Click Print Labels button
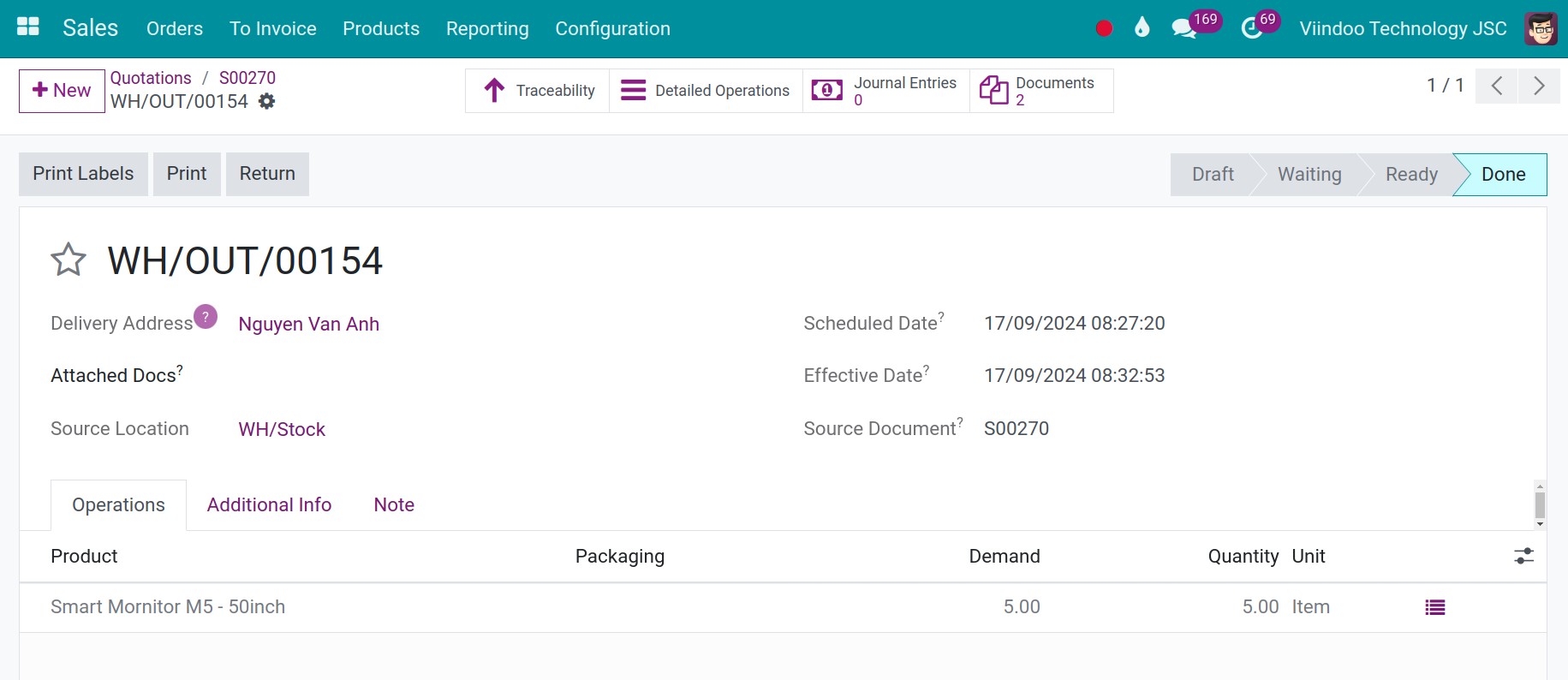The width and height of the screenshot is (1568, 680). tap(83, 174)
